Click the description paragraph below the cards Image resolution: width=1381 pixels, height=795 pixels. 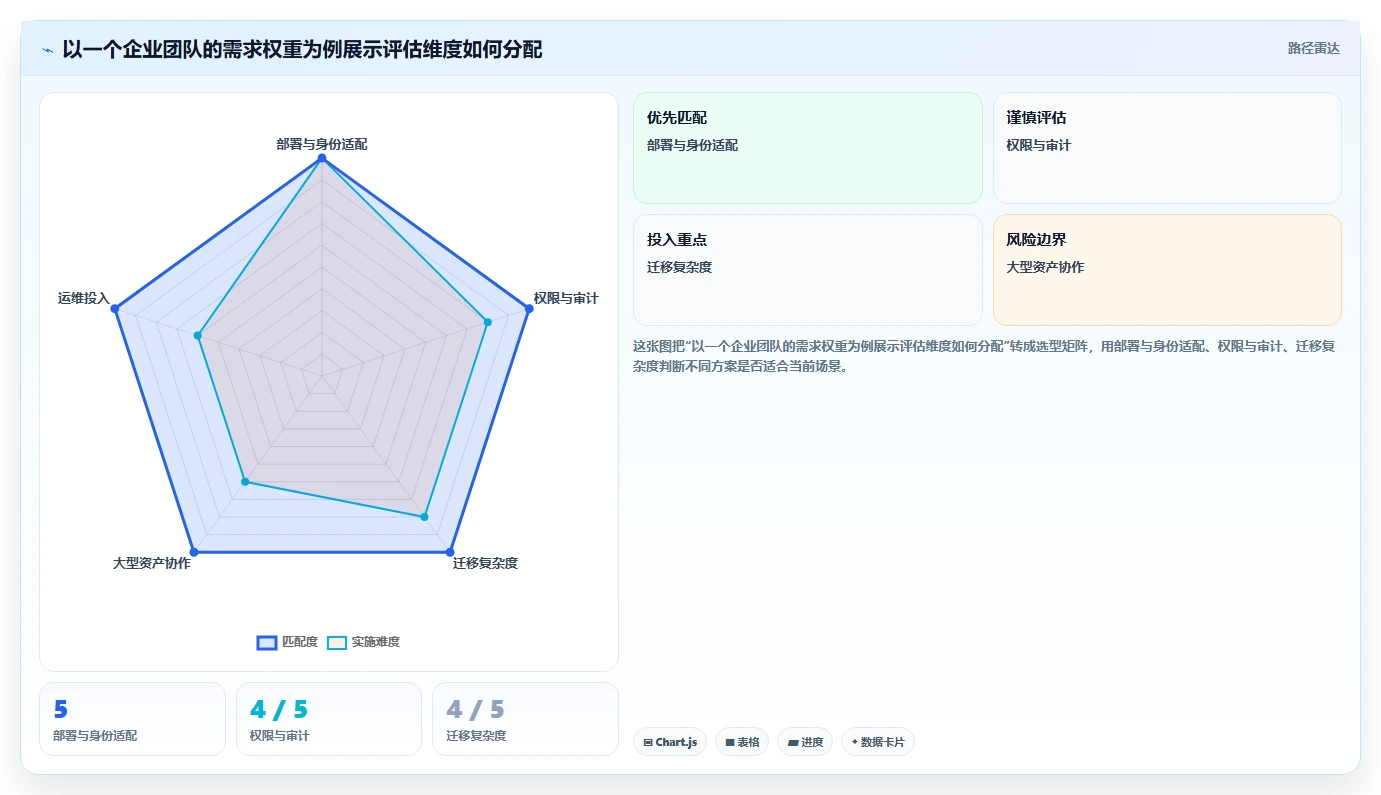click(x=984, y=356)
